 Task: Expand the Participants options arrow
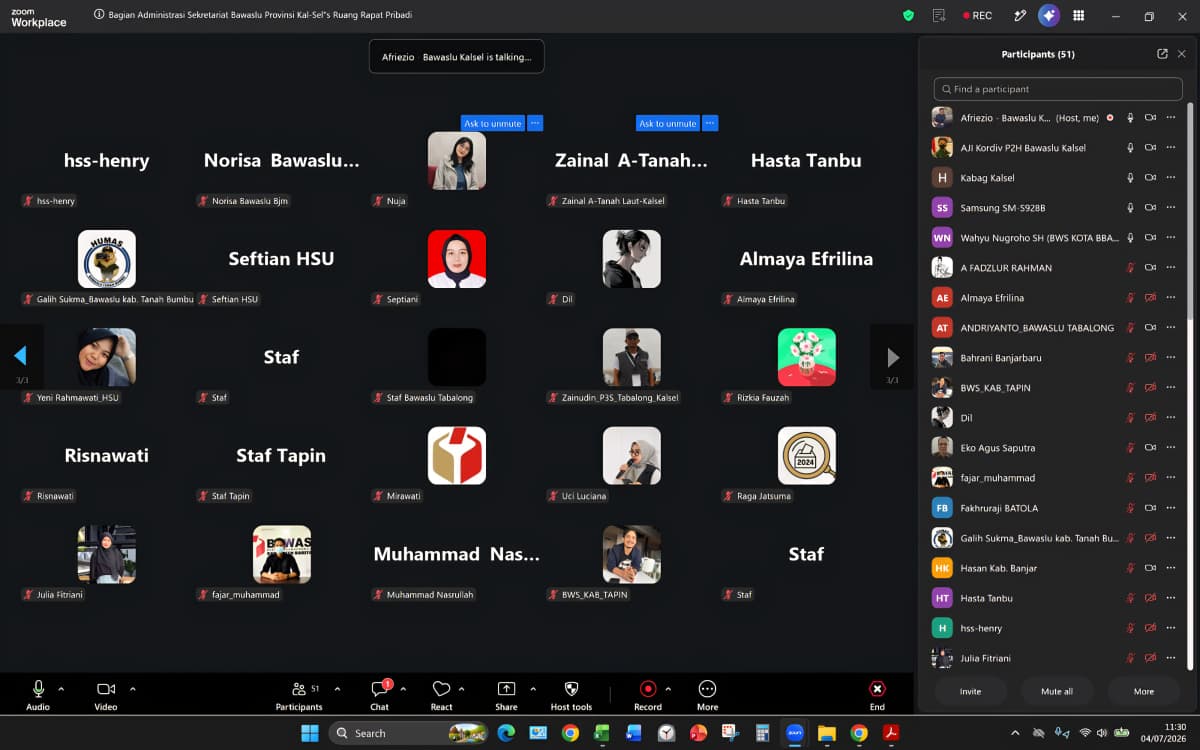pos(337,689)
